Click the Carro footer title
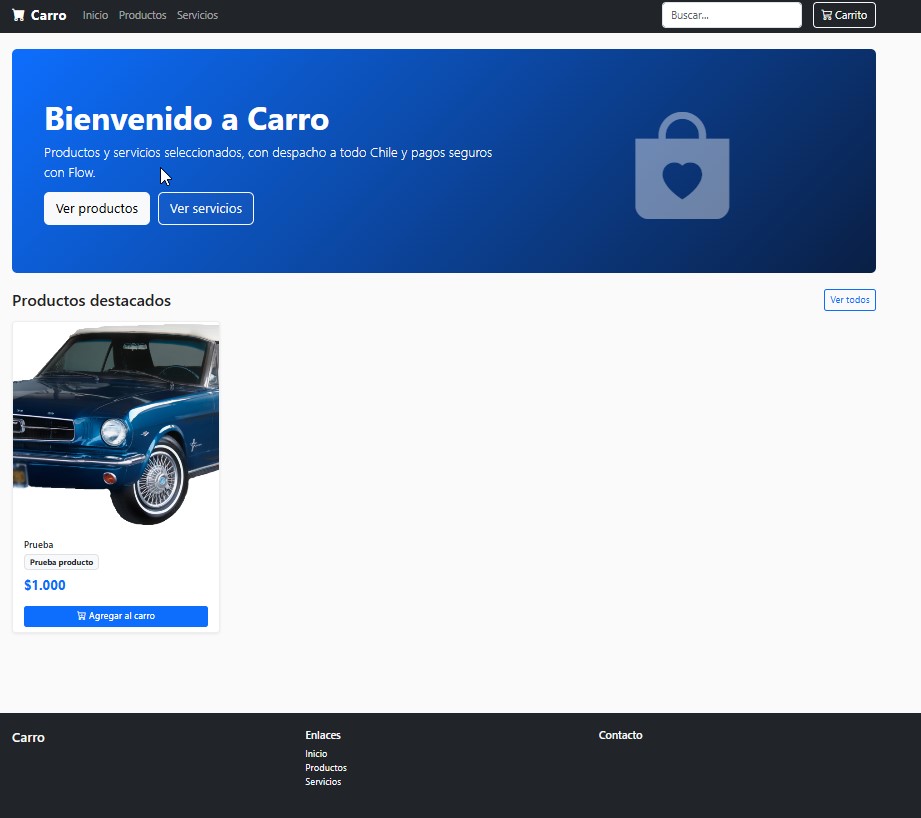Image resolution: width=921 pixels, height=818 pixels. [28, 738]
